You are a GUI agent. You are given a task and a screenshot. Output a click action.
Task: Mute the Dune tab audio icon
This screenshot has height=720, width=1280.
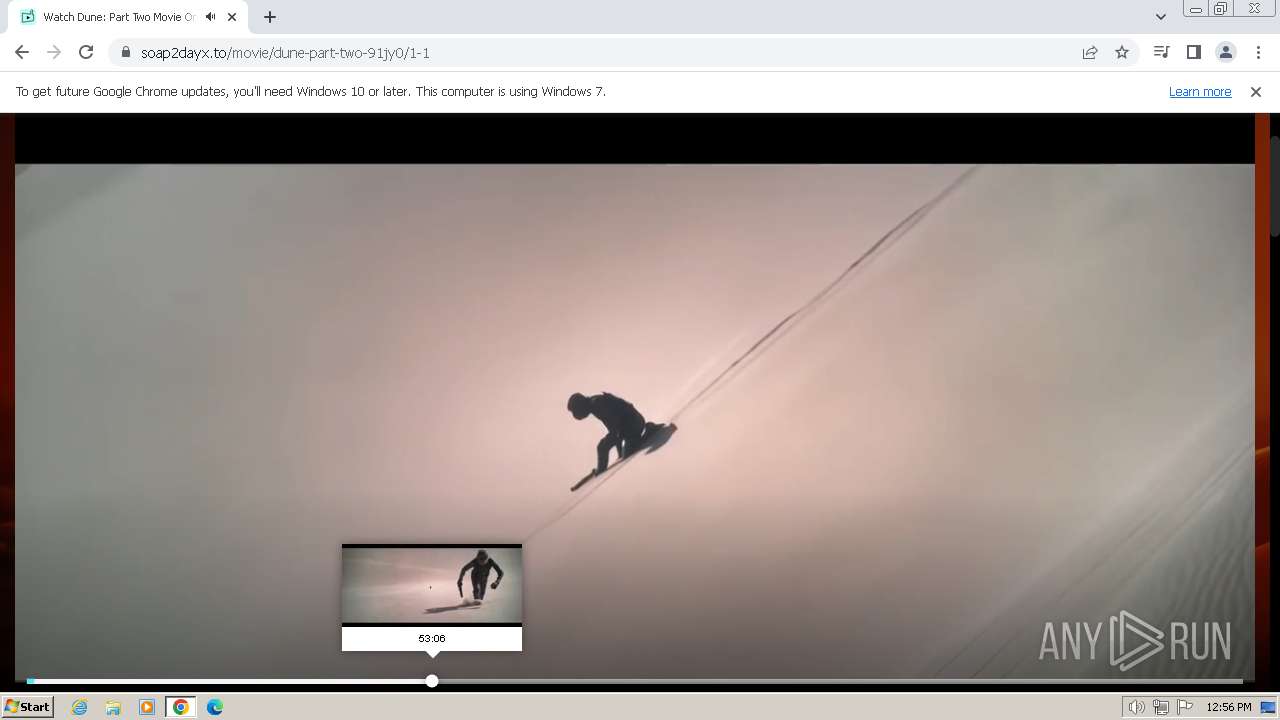[x=211, y=17]
